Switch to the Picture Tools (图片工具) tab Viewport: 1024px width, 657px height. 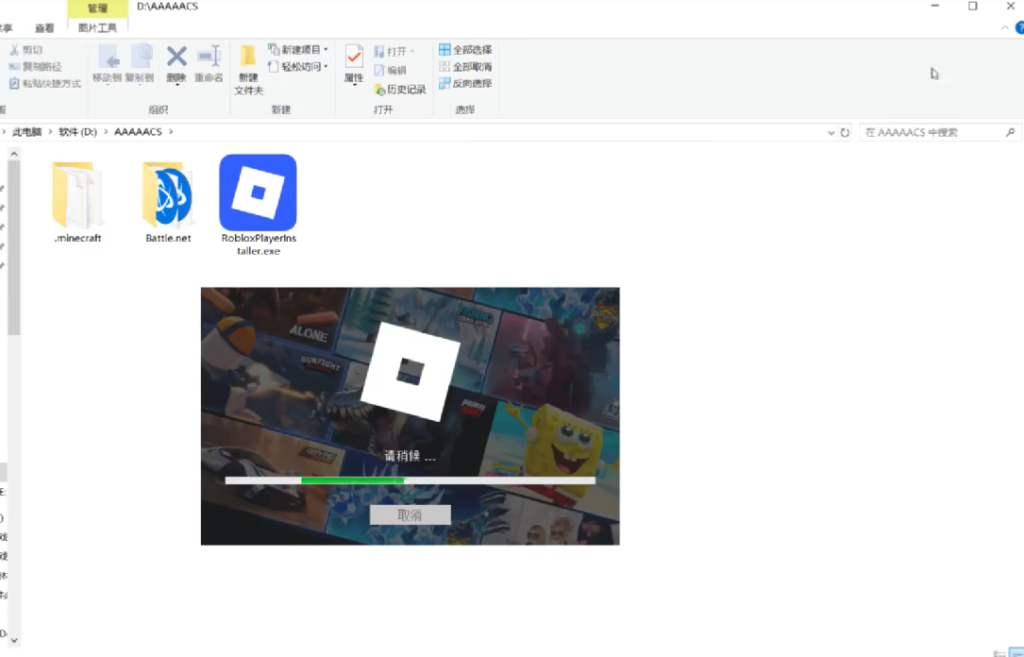point(97,28)
